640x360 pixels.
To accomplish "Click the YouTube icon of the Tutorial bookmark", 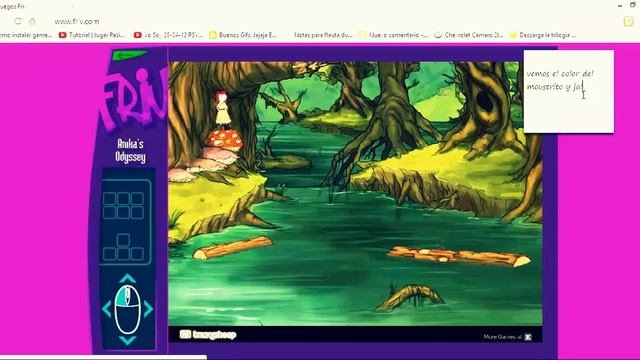I will tap(62, 35).
